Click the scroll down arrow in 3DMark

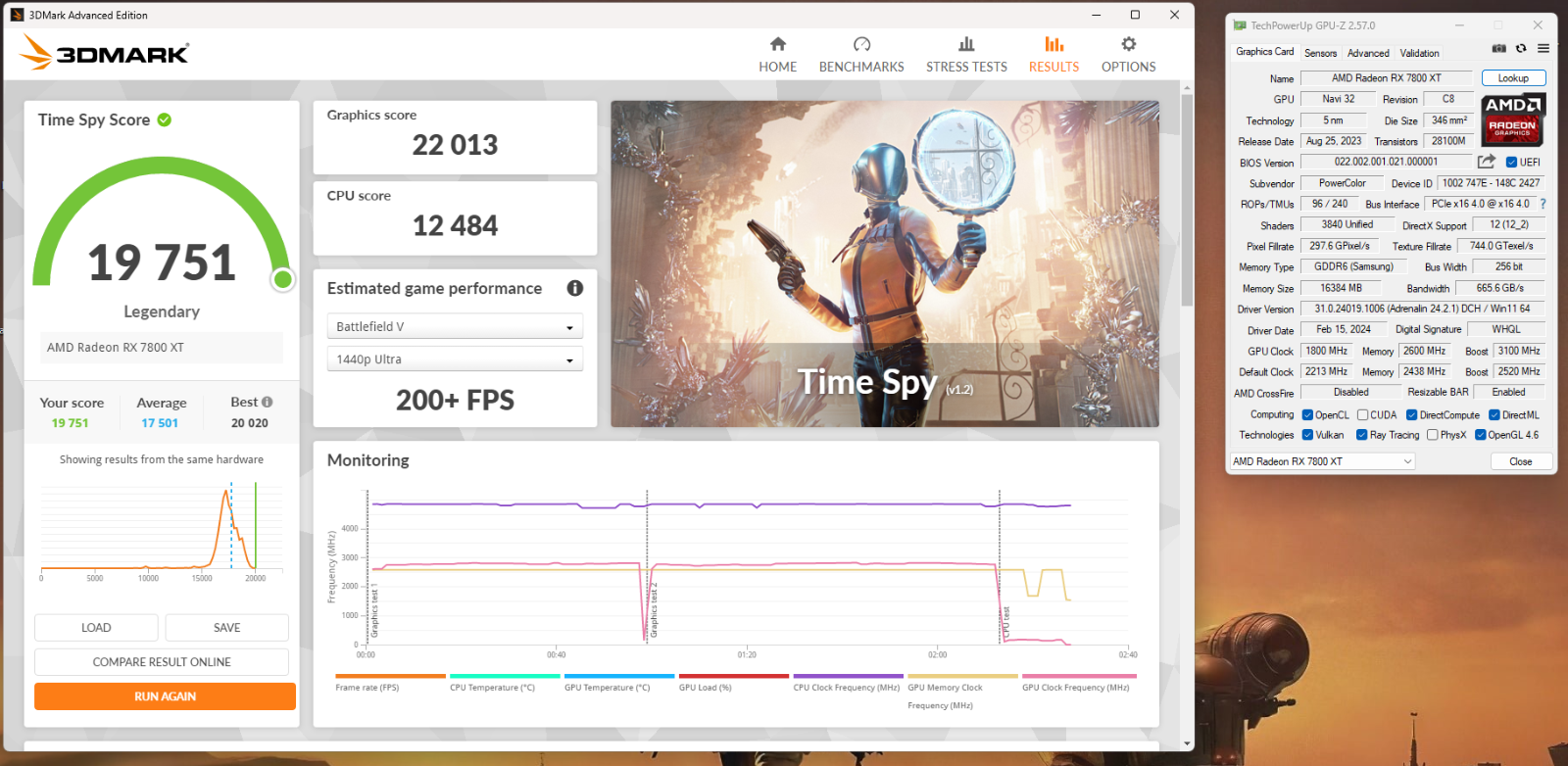click(1187, 744)
